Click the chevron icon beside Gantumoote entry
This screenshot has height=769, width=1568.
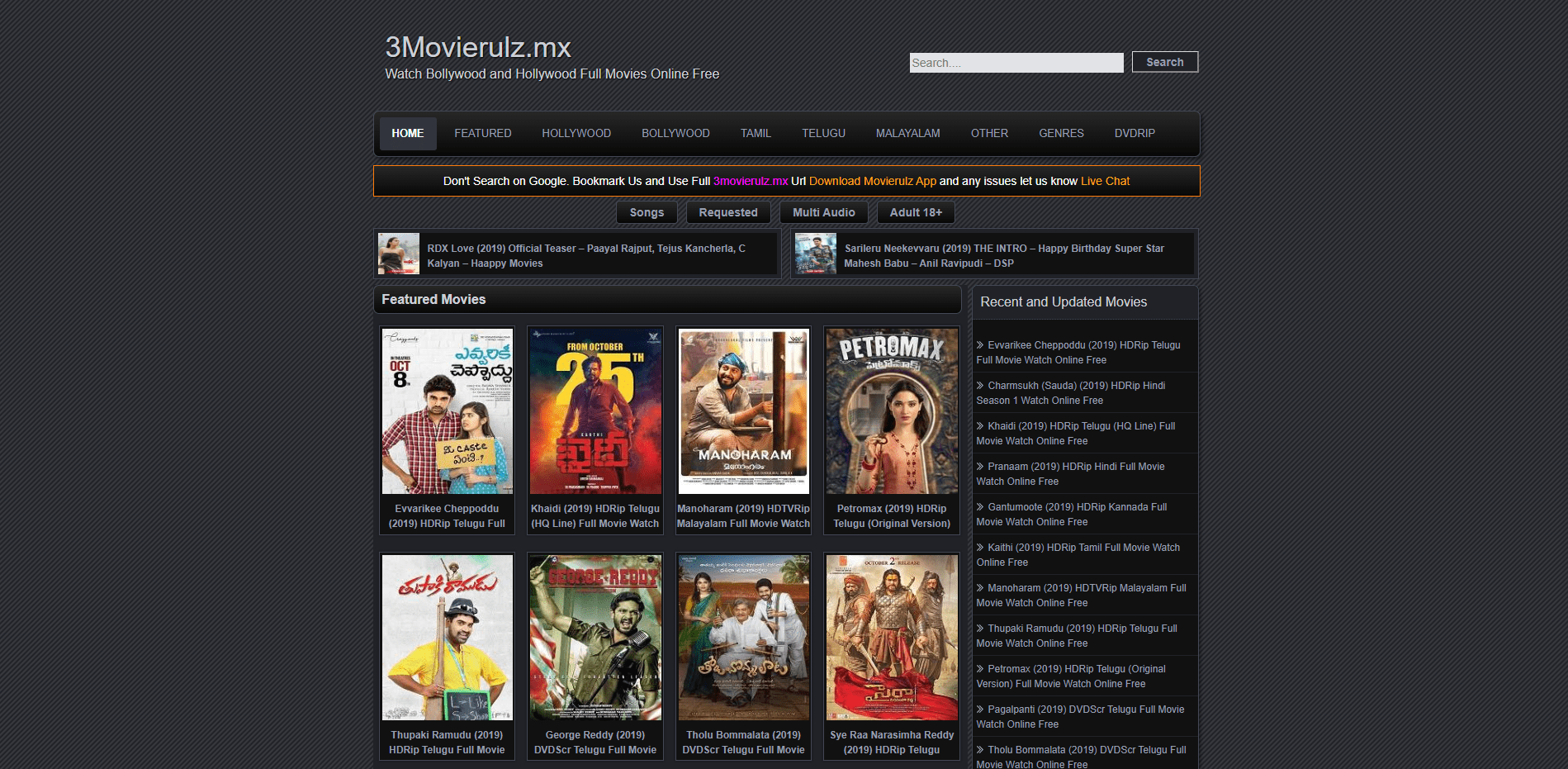980,507
